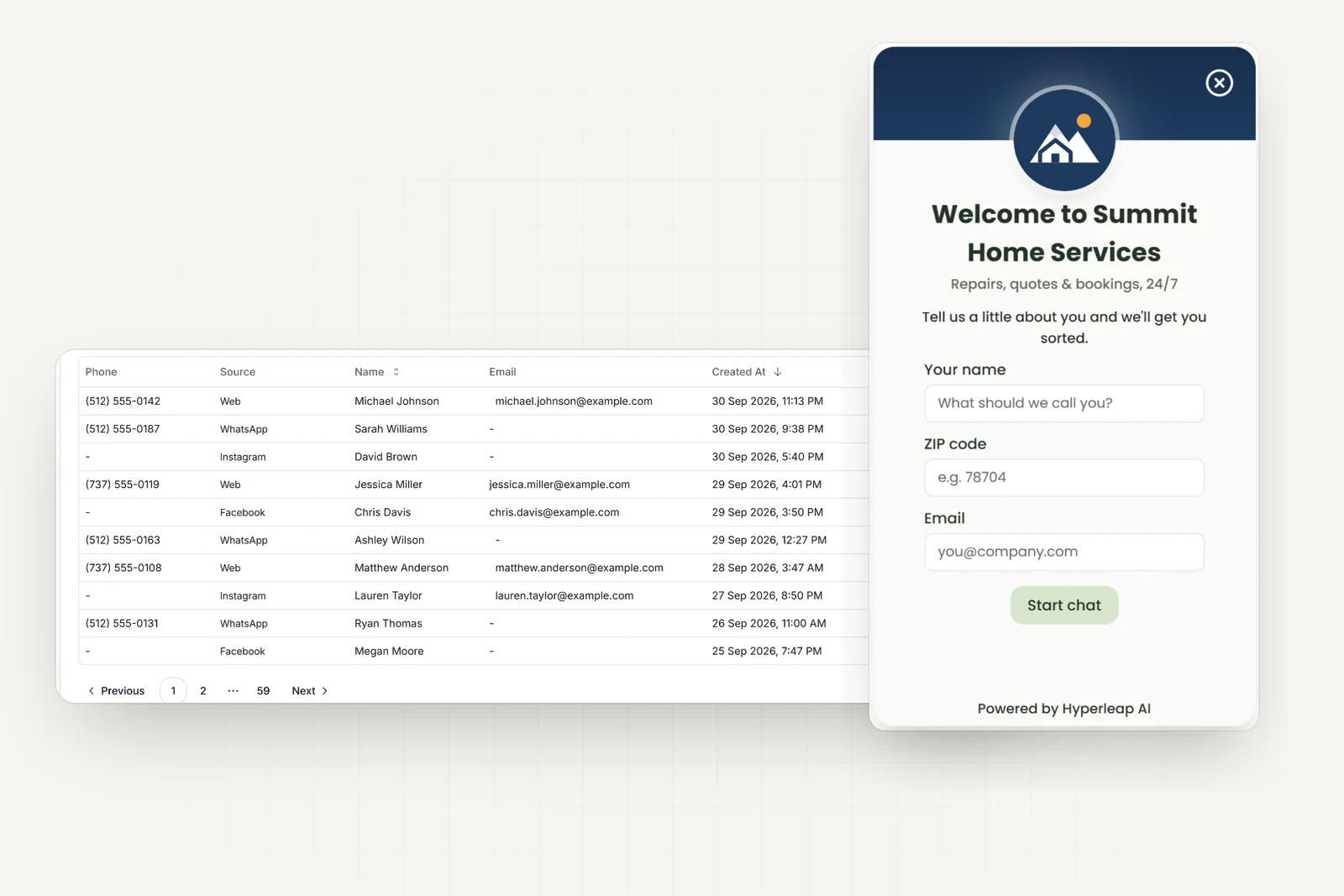Viewport: 1344px width, 896px height.
Task: Click David Brown in the Name column
Action: tap(386, 457)
